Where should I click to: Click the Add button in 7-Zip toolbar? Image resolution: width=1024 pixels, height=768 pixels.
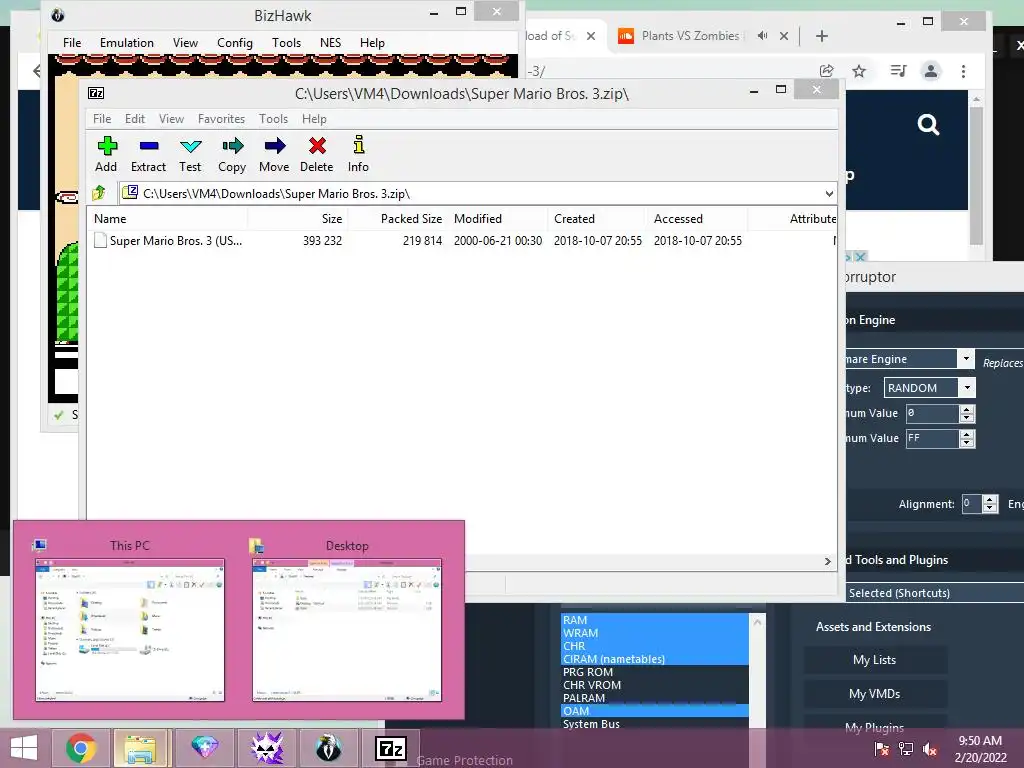pos(106,155)
